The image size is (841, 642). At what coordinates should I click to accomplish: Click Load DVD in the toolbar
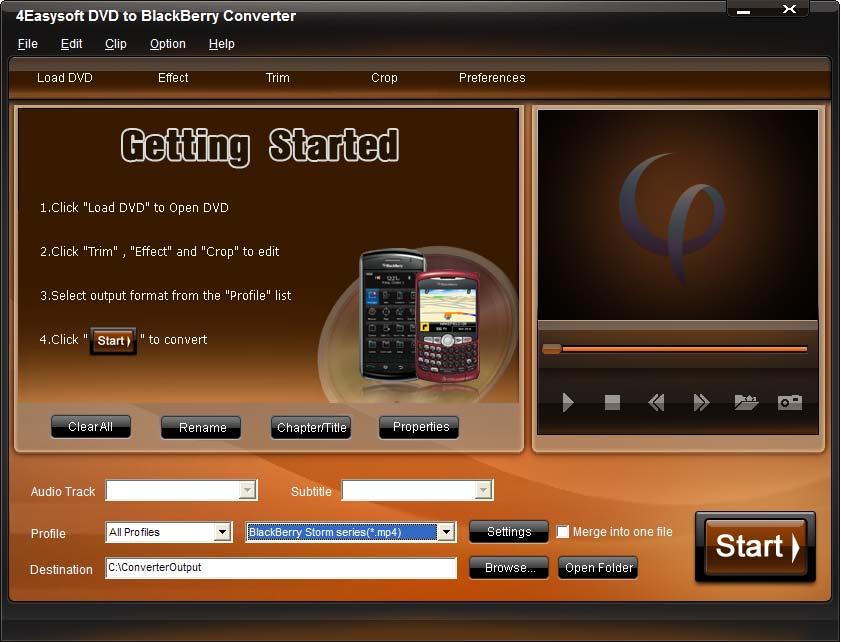click(x=65, y=78)
